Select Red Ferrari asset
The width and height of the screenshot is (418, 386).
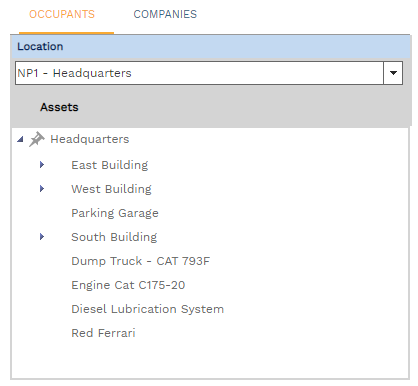pos(103,333)
